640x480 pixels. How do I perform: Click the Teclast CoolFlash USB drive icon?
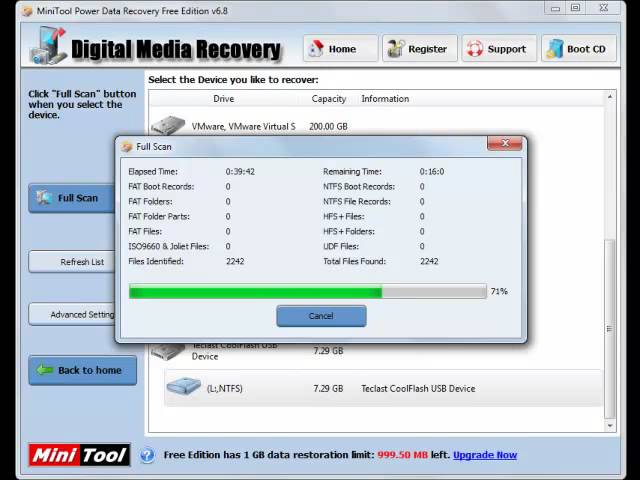tap(168, 352)
